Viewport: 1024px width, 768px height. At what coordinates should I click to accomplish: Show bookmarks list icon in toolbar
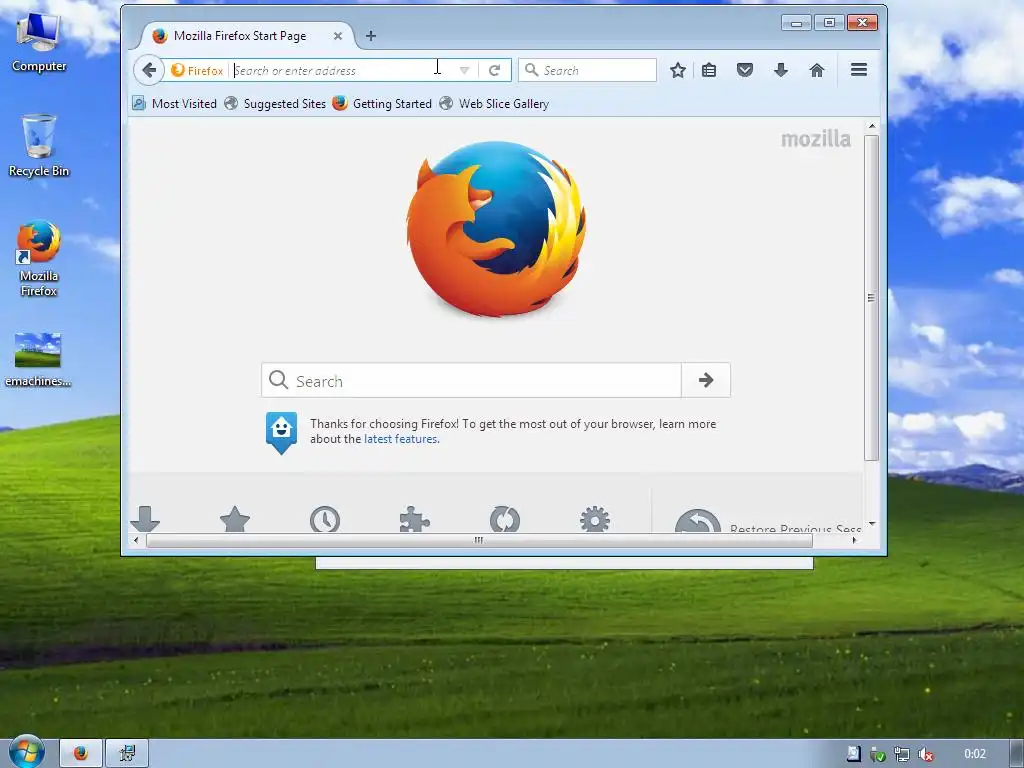coord(709,70)
